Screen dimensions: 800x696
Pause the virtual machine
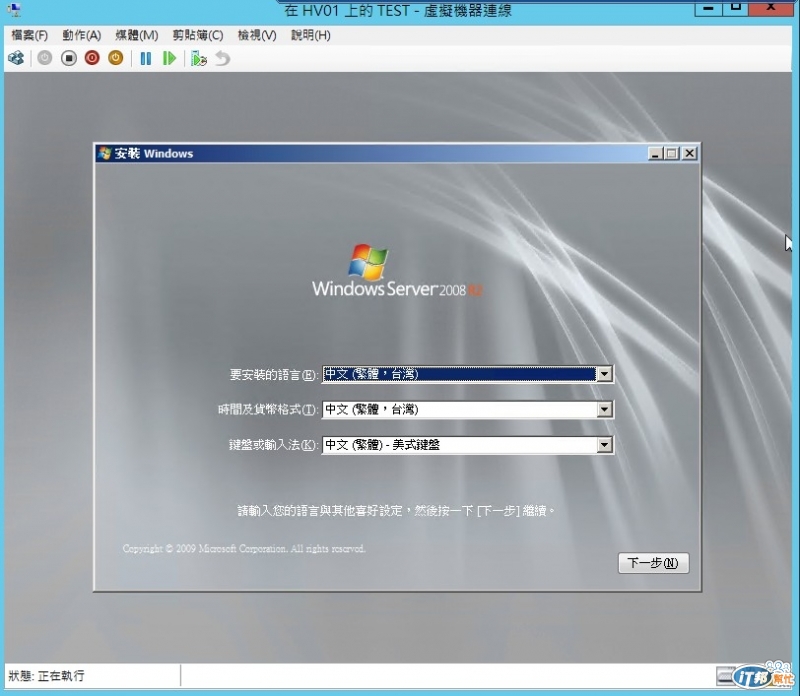(145, 59)
